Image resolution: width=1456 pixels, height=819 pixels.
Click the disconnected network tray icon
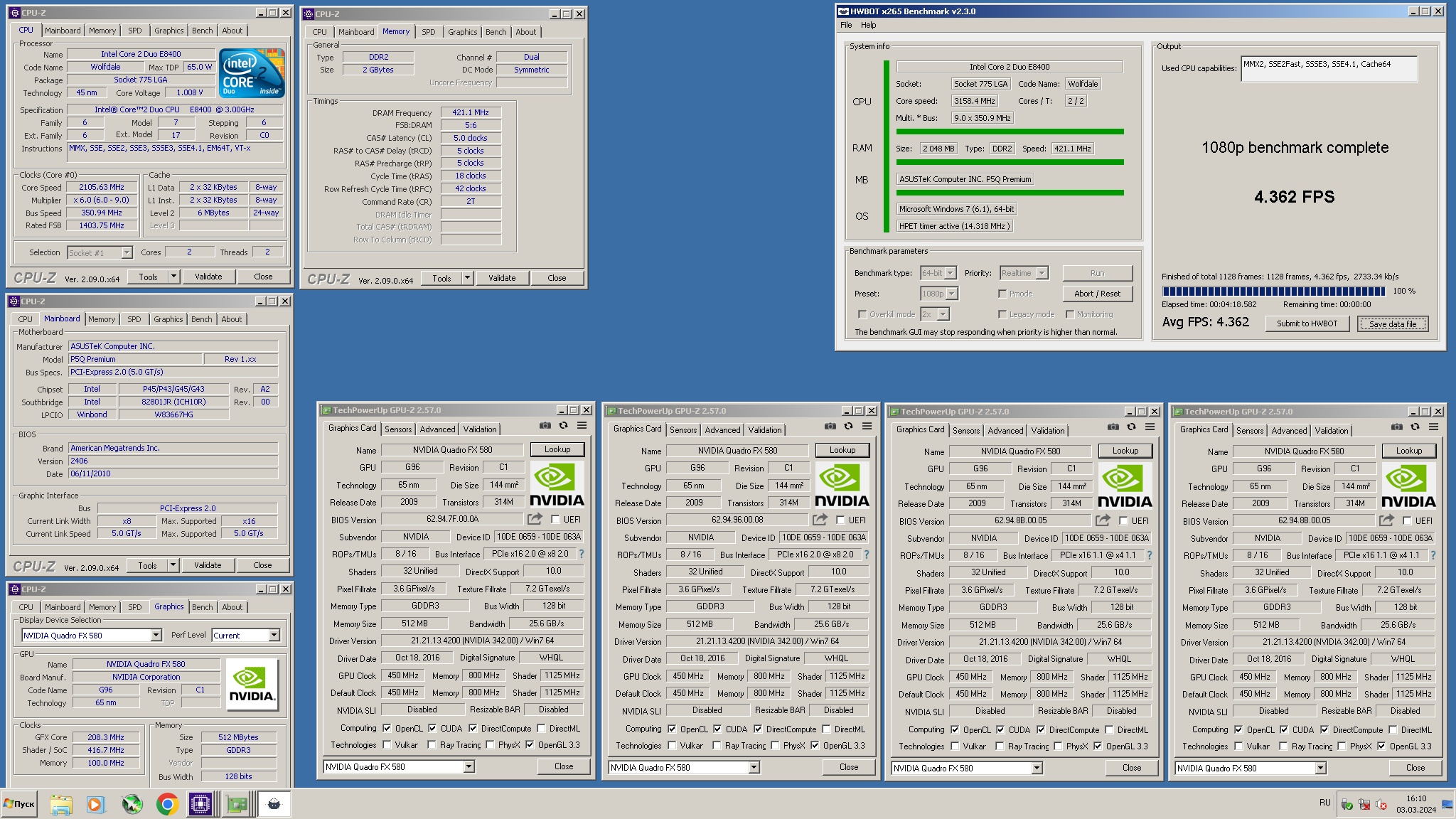(x=1364, y=804)
